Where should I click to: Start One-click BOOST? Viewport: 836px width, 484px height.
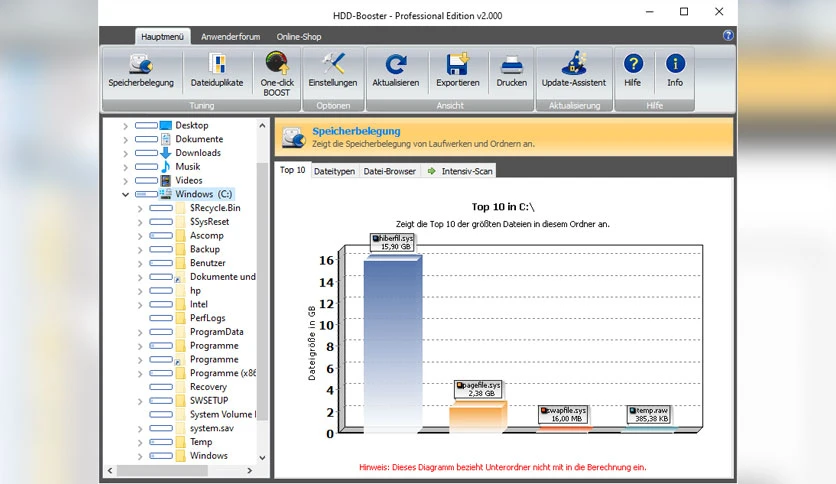tap(277, 74)
